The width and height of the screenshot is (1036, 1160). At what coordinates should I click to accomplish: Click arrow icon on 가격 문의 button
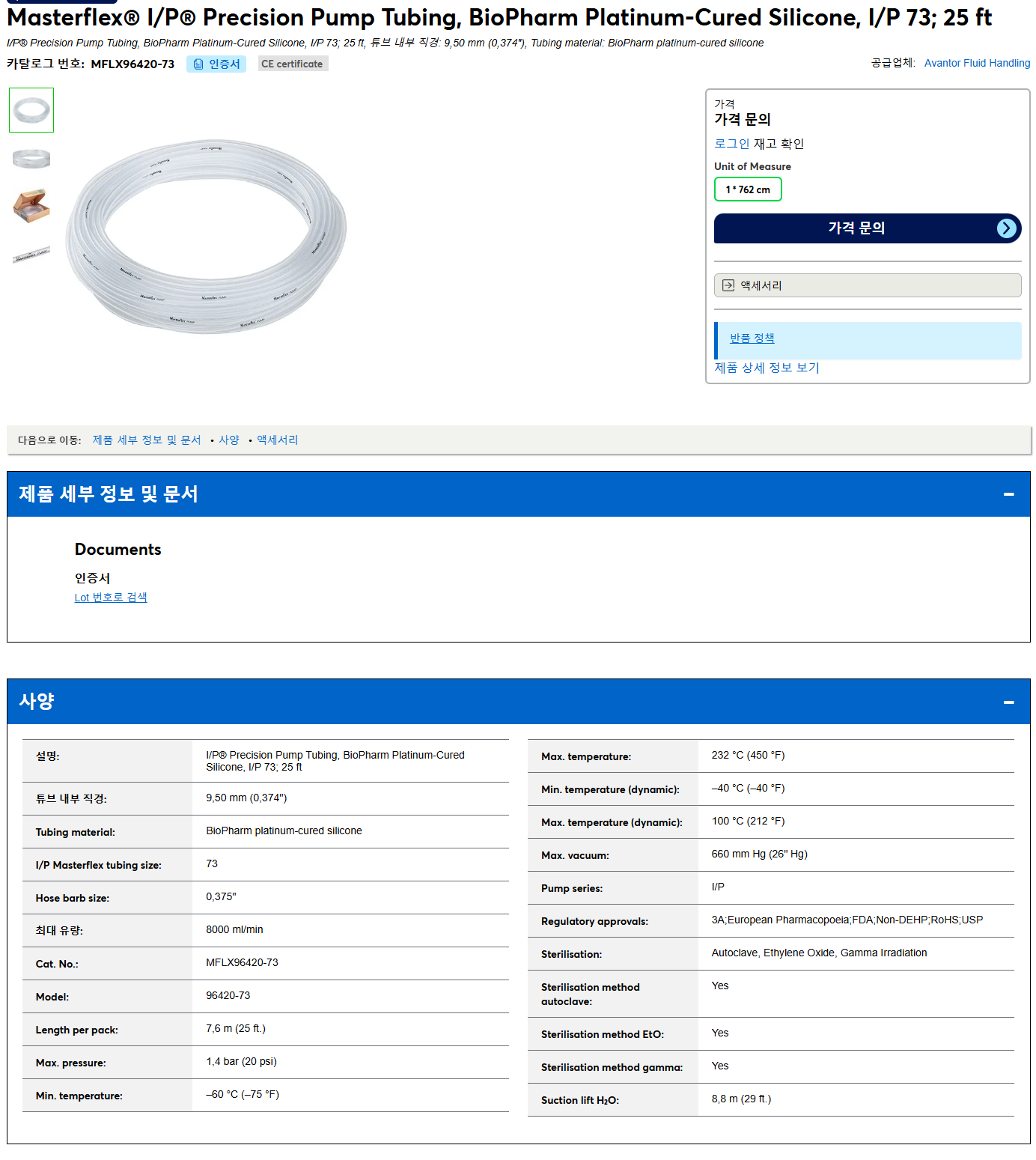click(1006, 228)
